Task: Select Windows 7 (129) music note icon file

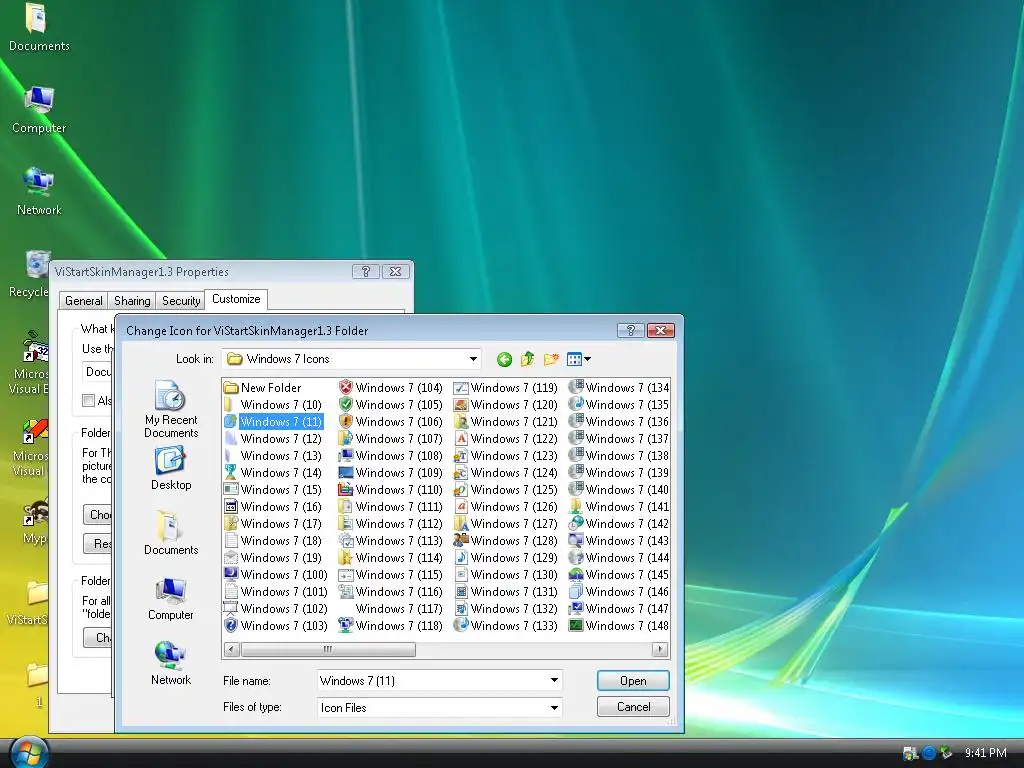Action: tap(506, 558)
